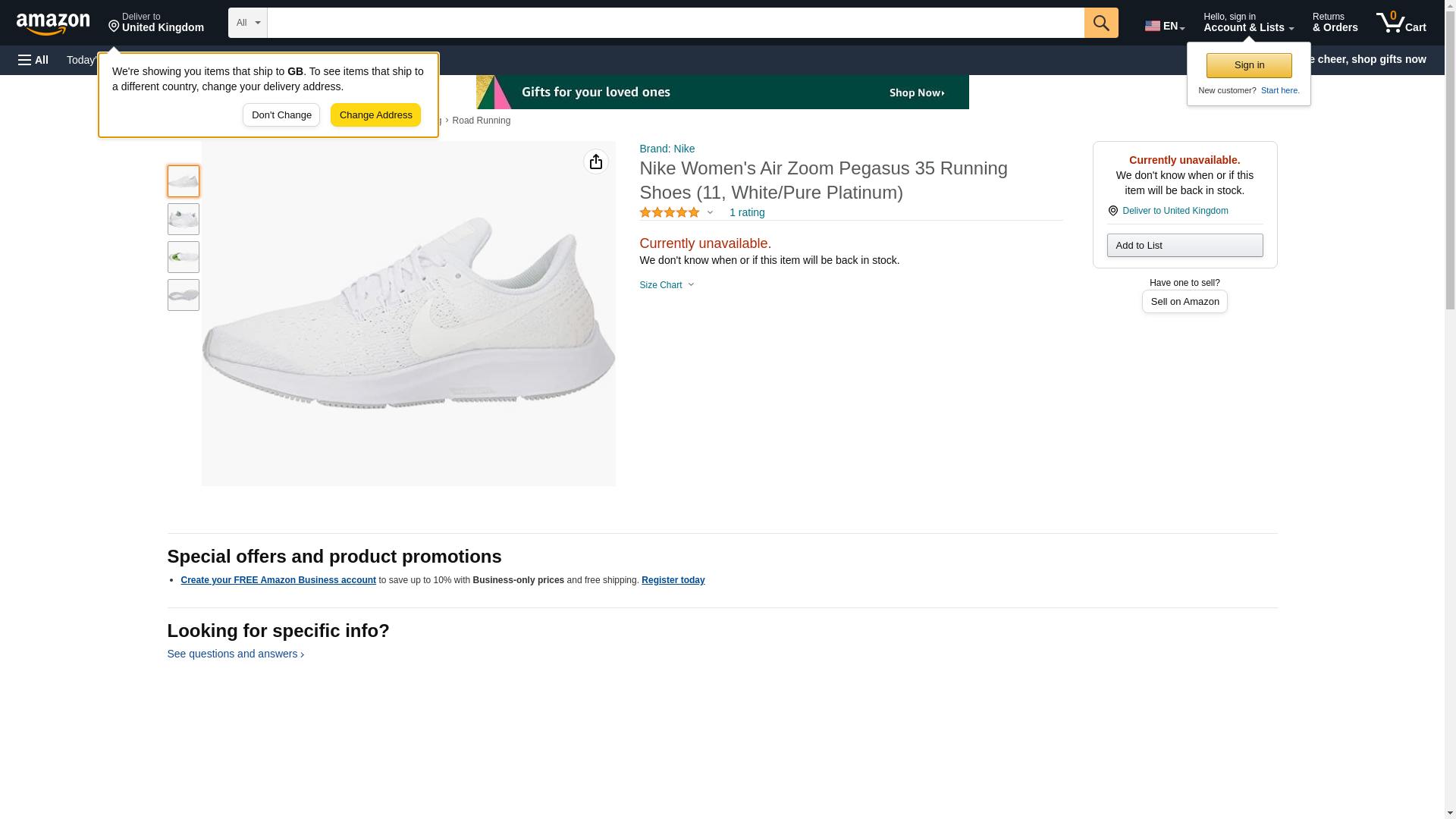Click the Road Running breadcrumb
1456x819 pixels.
pyautogui.click(x=481, y=121)
